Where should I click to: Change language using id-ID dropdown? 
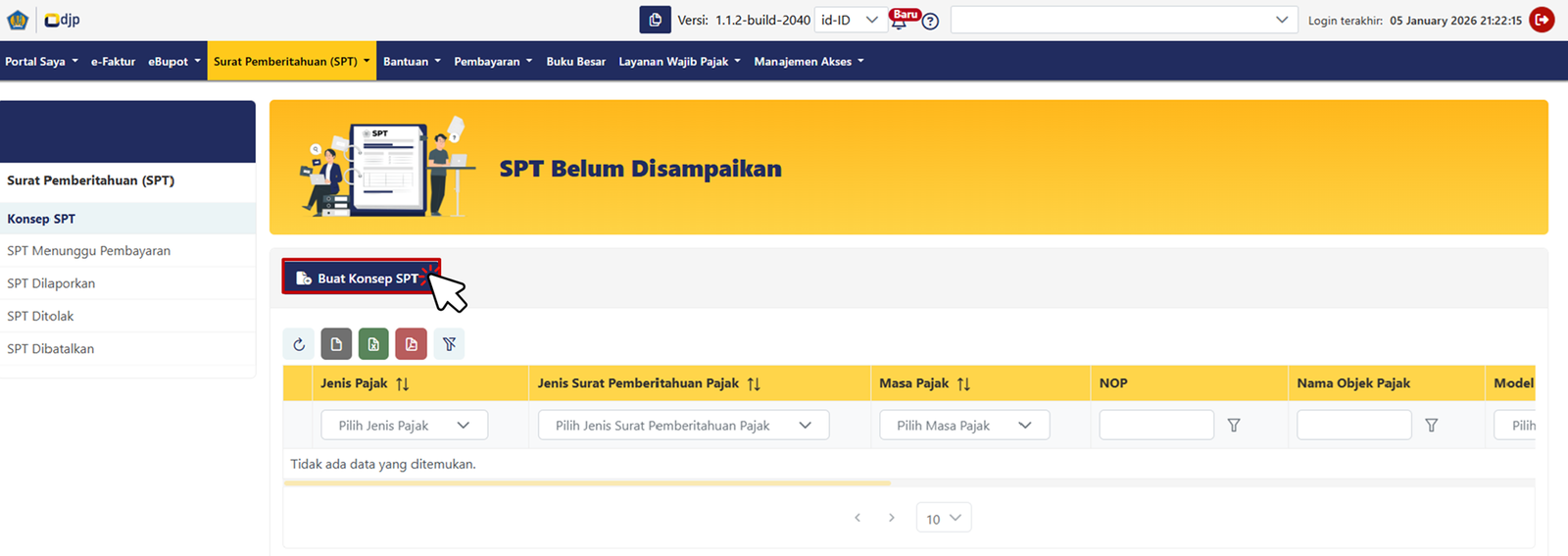pyautogui.click(x=851, y=20)
